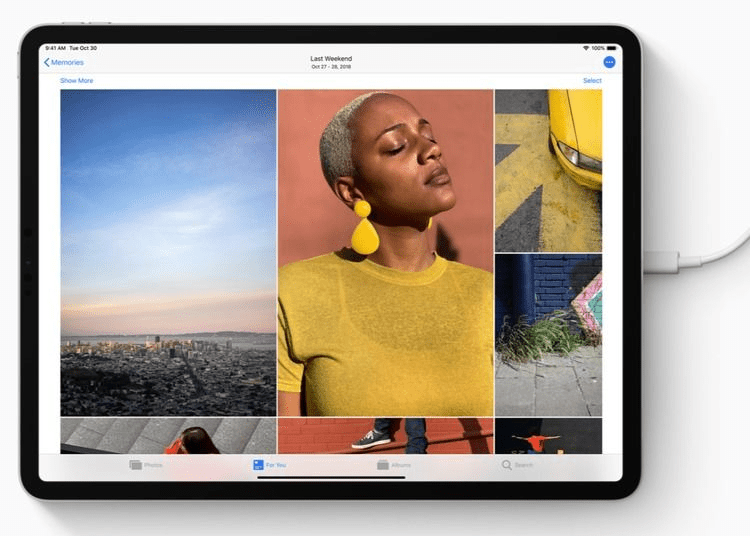Open the woman in yellow shirt portrait
Screen dimensions: 750x536
pyautogui.click(x=386, y=252)
